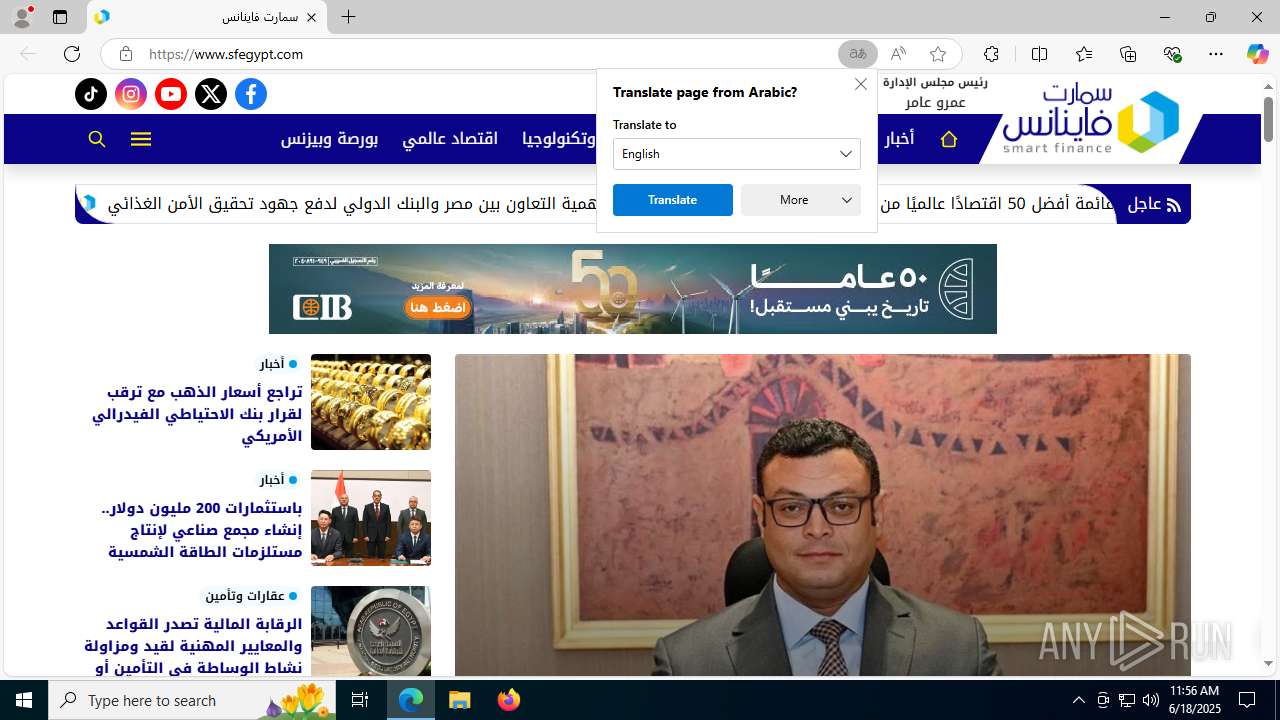
Task: Click the CIB 50 years banner ad
Action: coord(633,289)
